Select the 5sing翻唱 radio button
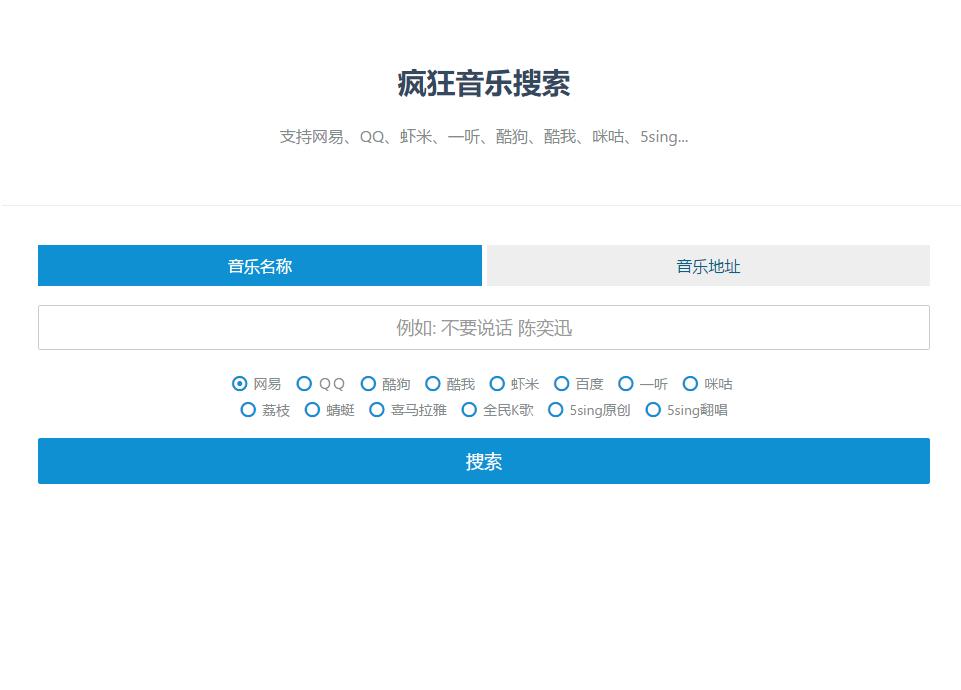The height and width of the screenshot is (690, 961). tap(653, 410)
